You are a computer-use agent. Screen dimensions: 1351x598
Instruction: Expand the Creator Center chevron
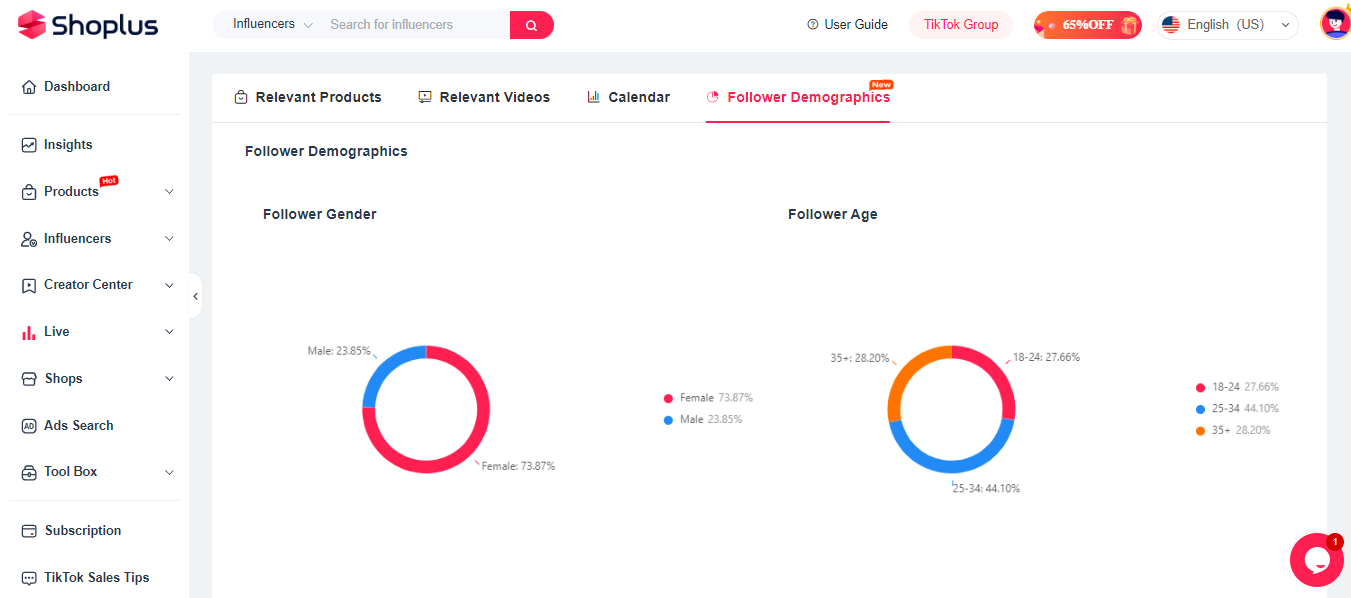coord(169,285)
